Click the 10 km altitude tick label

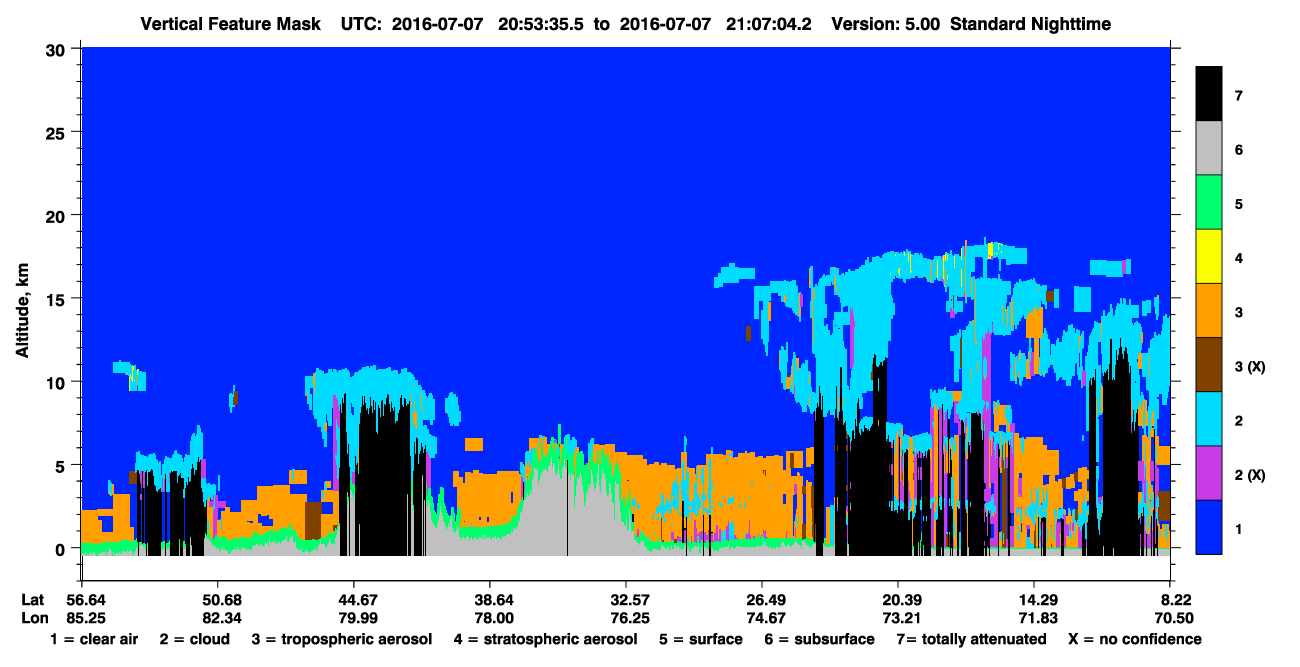[x=58, y=382]
